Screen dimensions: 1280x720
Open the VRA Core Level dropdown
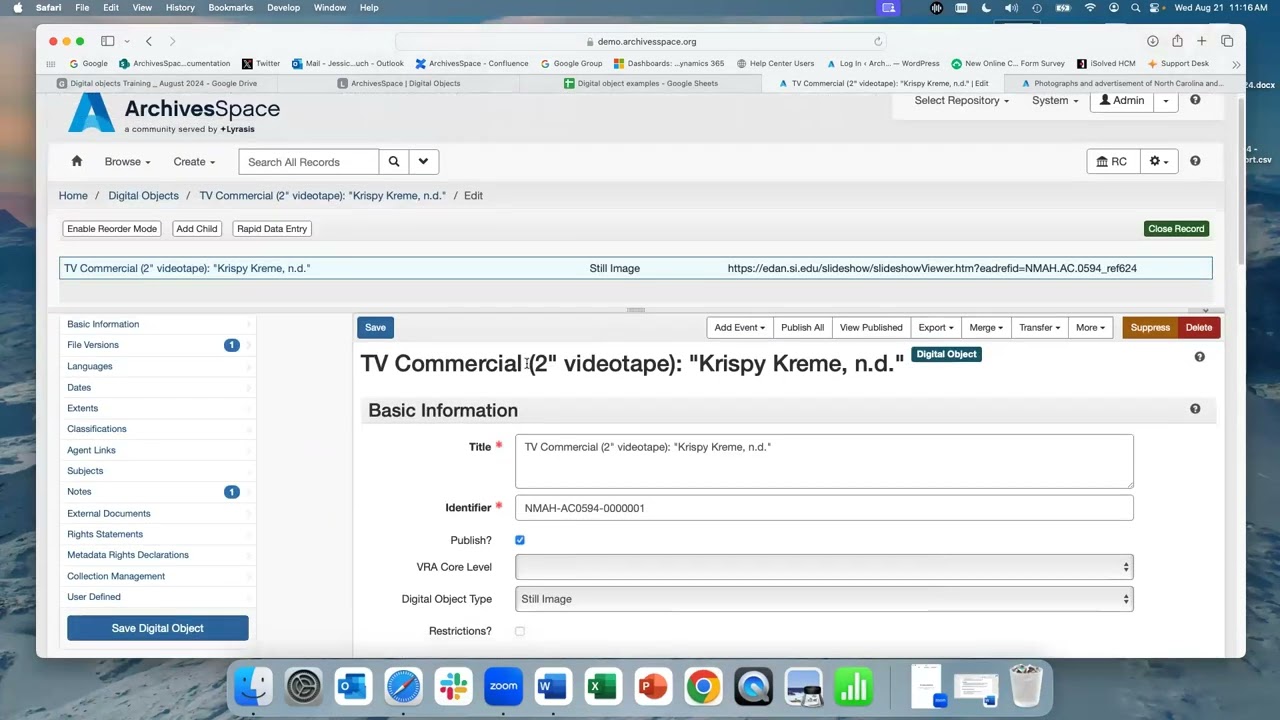click(x=824, y=567)
